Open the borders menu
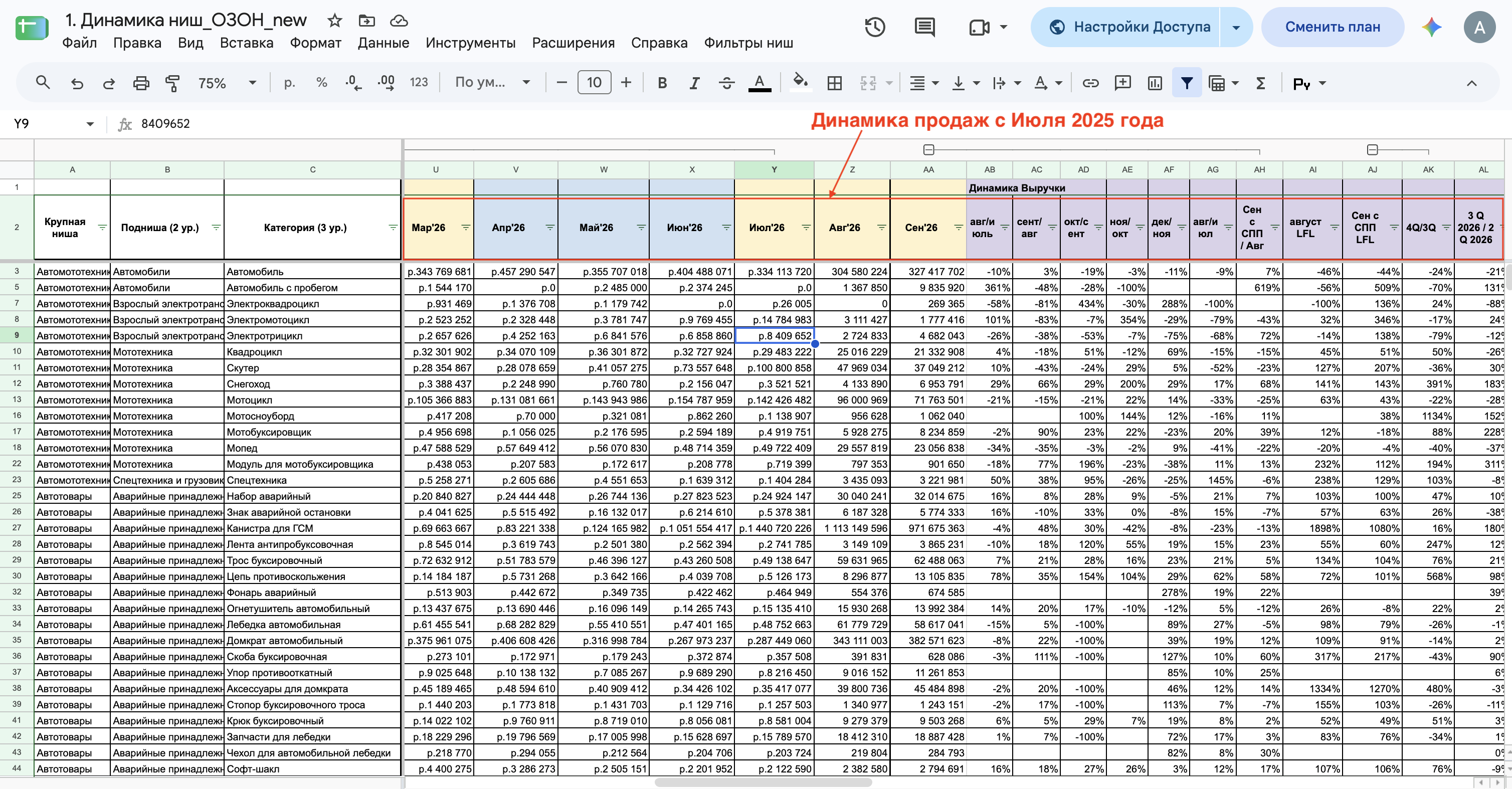Image resolution: width=1512 pixels, height=789 pixels. point(834,83)
